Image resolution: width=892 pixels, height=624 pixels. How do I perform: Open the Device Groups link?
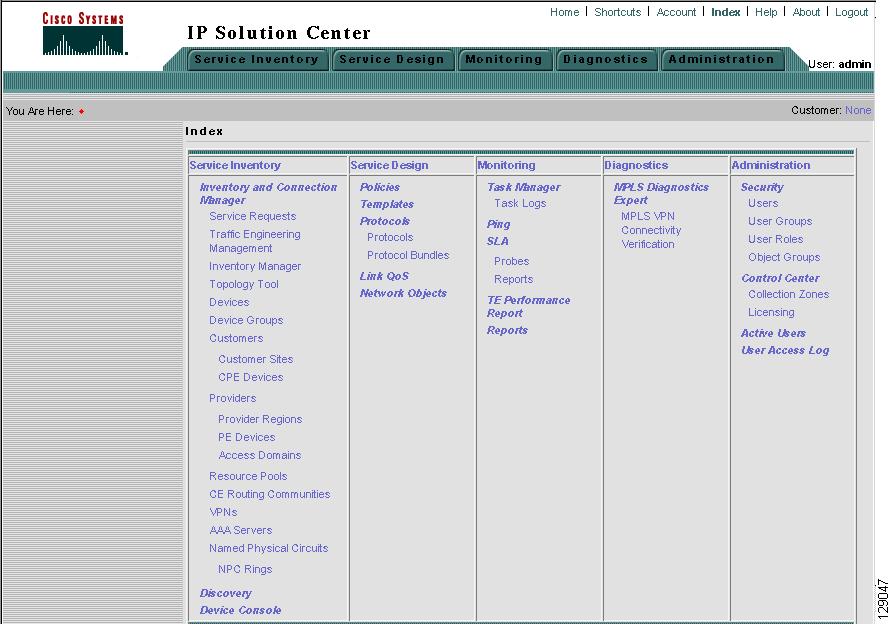246,320
